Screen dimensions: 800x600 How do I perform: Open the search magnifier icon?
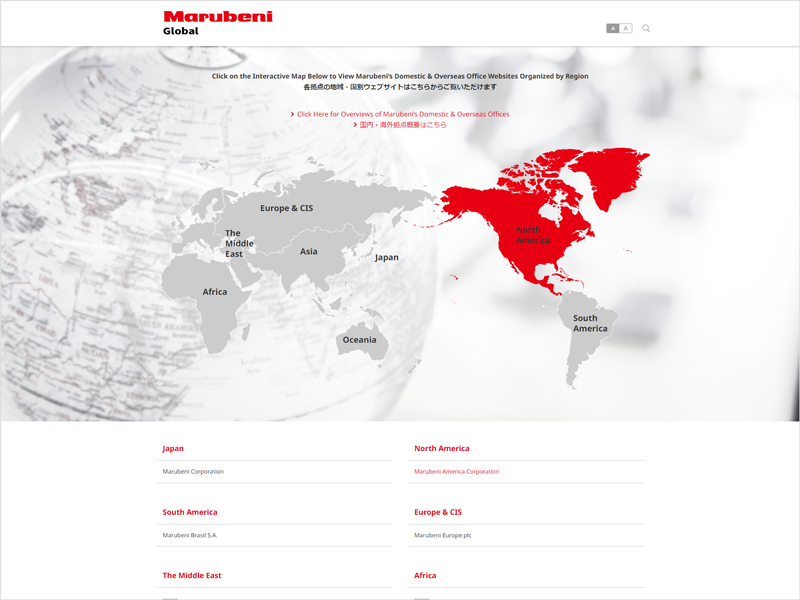coord(646,29)
